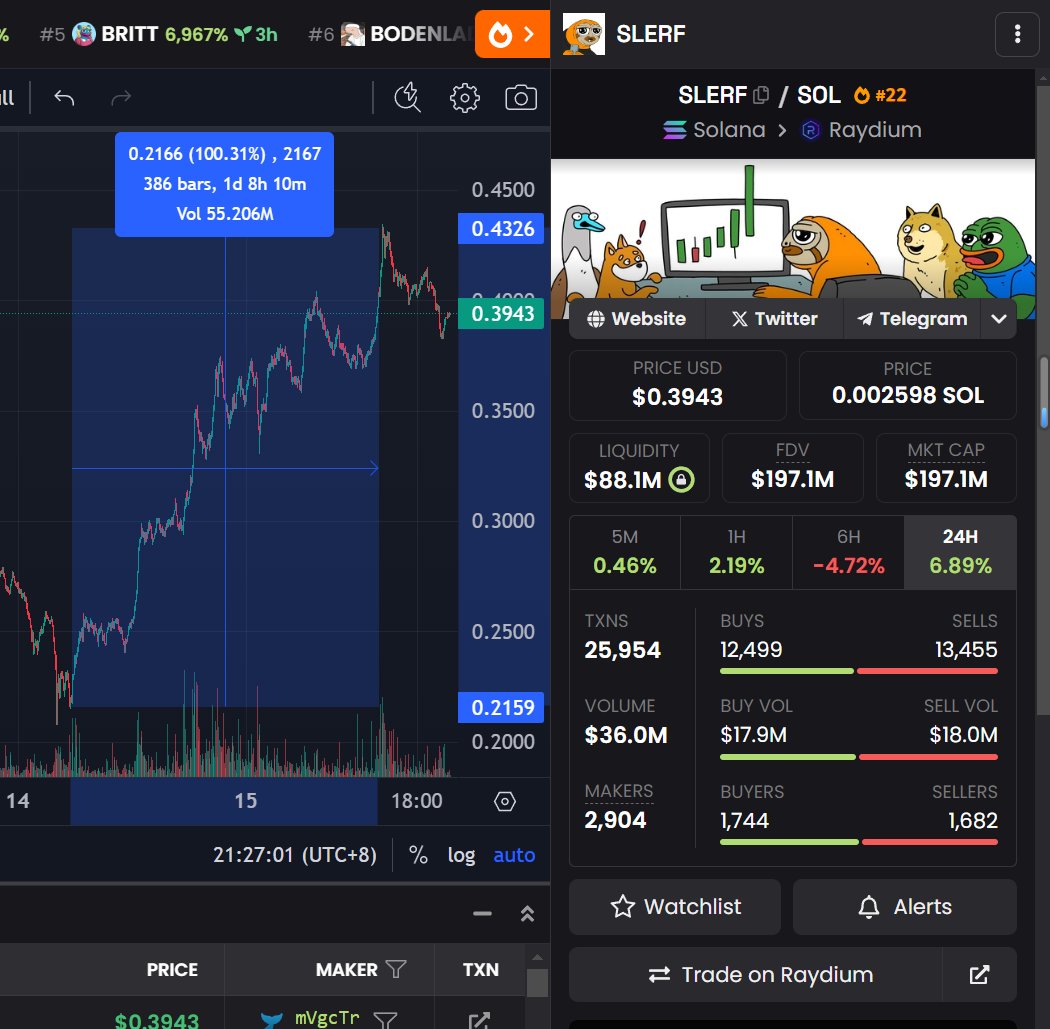The width and height of the screenshot is (1050, 1029).
Task: Open the quick search lightning icon
Action: pos(407,98)
